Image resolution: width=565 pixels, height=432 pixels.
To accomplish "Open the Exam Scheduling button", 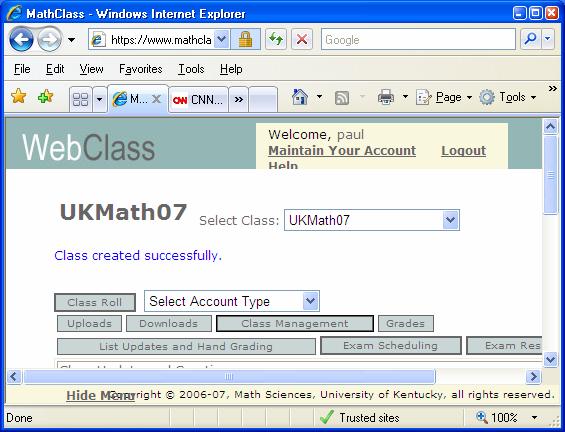I will click(391, 346).
